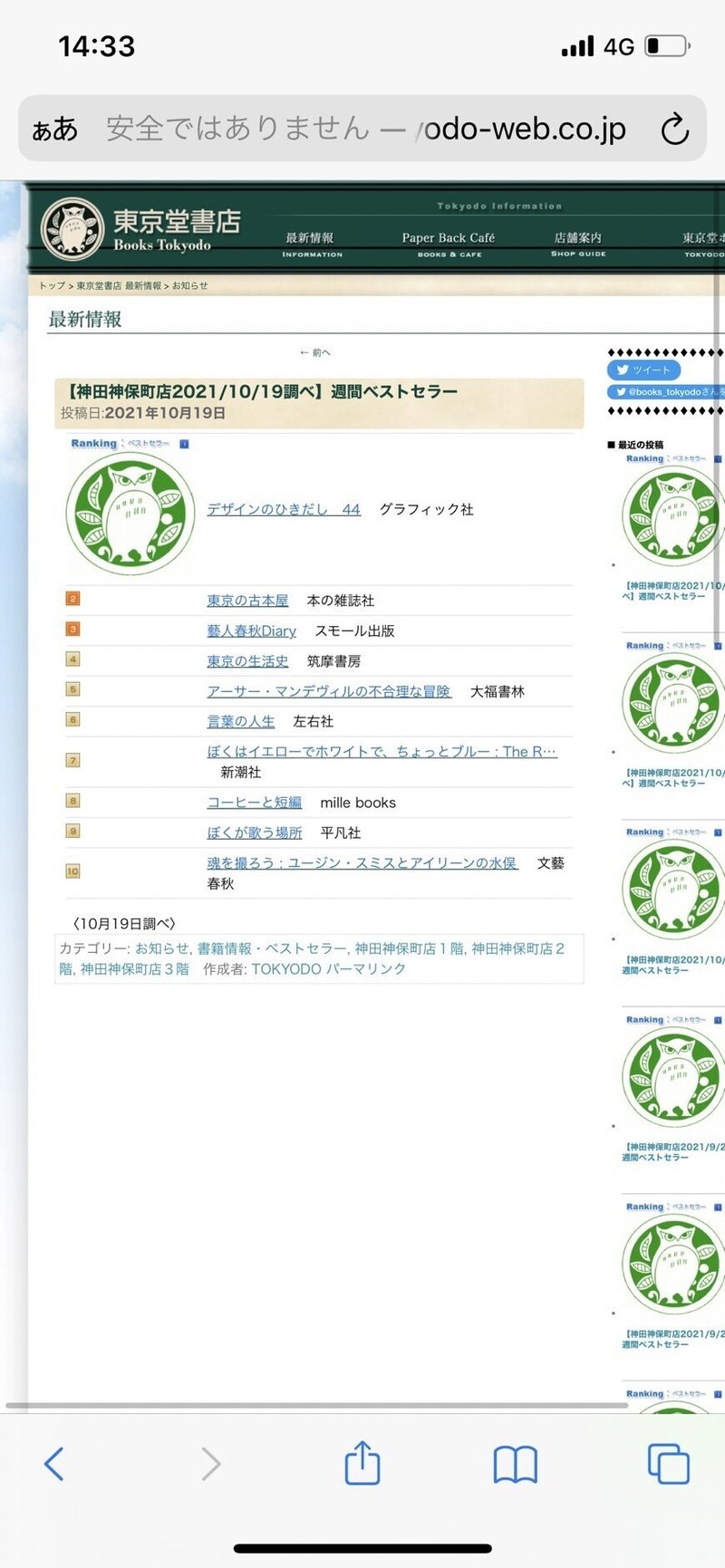Tap the Twitter ツイート button
The width and height of the screenshot is (725, 1568).
tap(643, 370)
